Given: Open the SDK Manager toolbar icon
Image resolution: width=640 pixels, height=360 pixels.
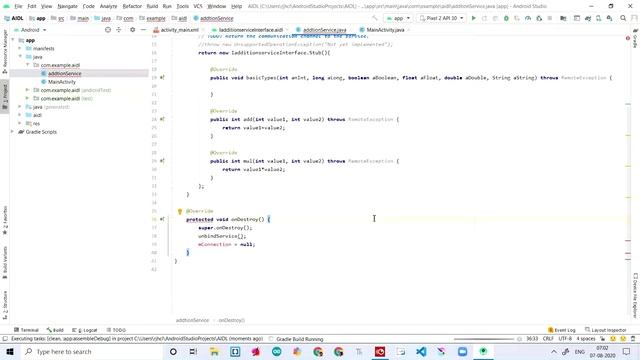Looking at the screenshot, I should 609,18.
